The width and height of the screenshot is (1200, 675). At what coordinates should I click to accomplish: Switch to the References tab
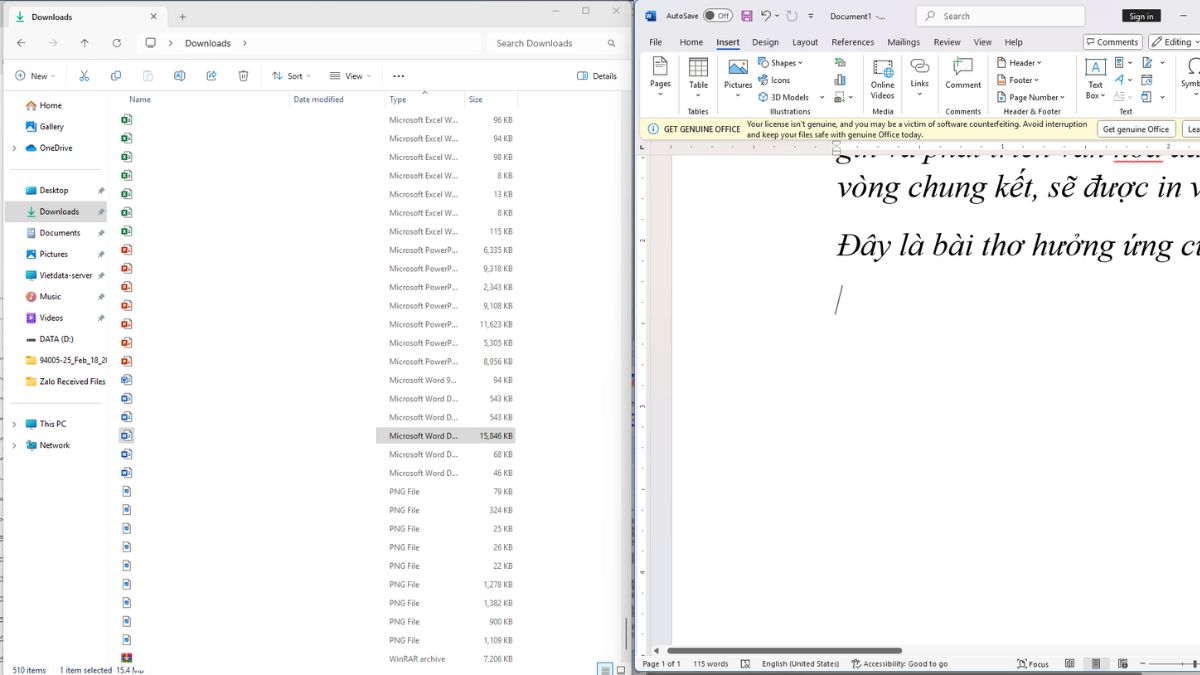[853, 42]
